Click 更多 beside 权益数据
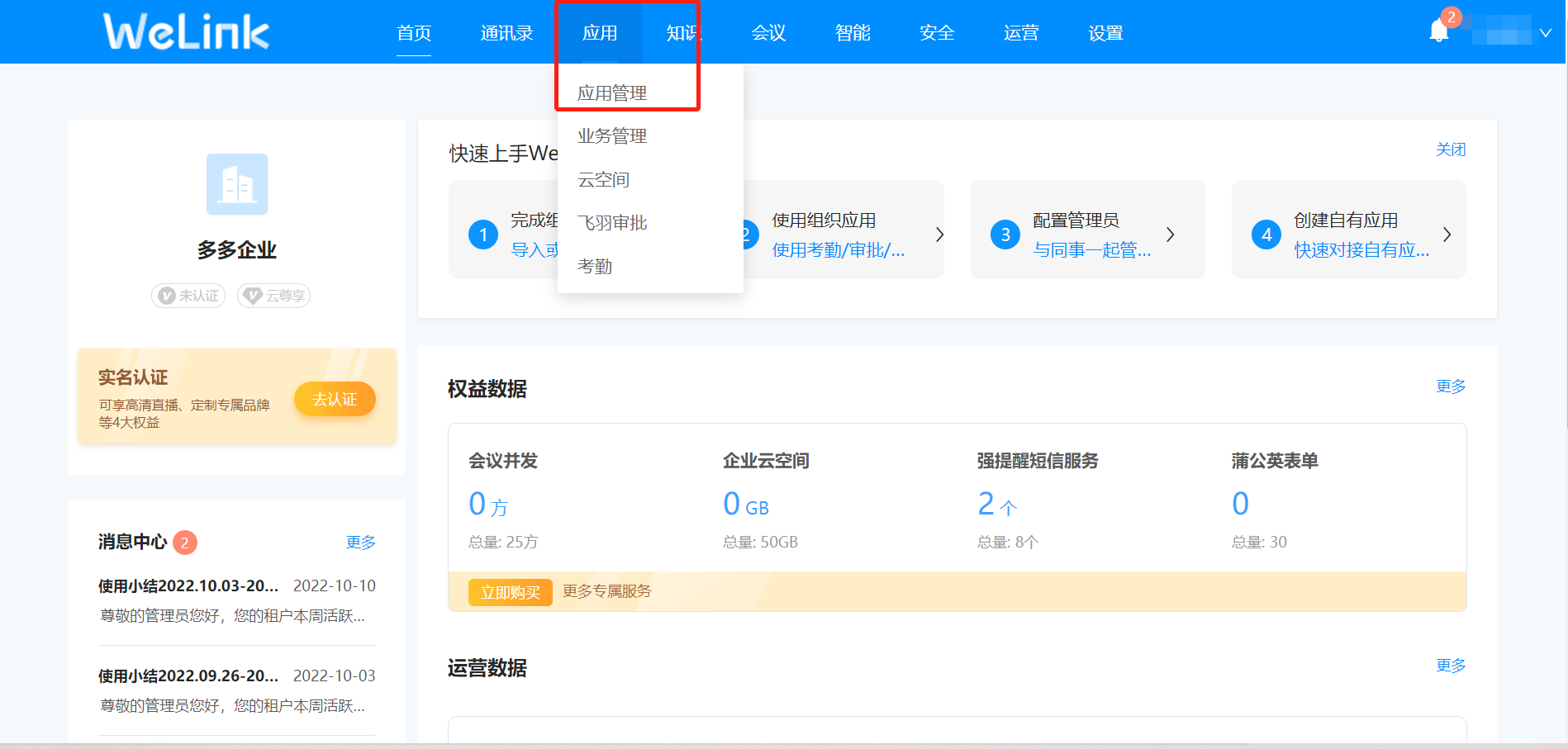1568x749 pixels. (1451, 386)
